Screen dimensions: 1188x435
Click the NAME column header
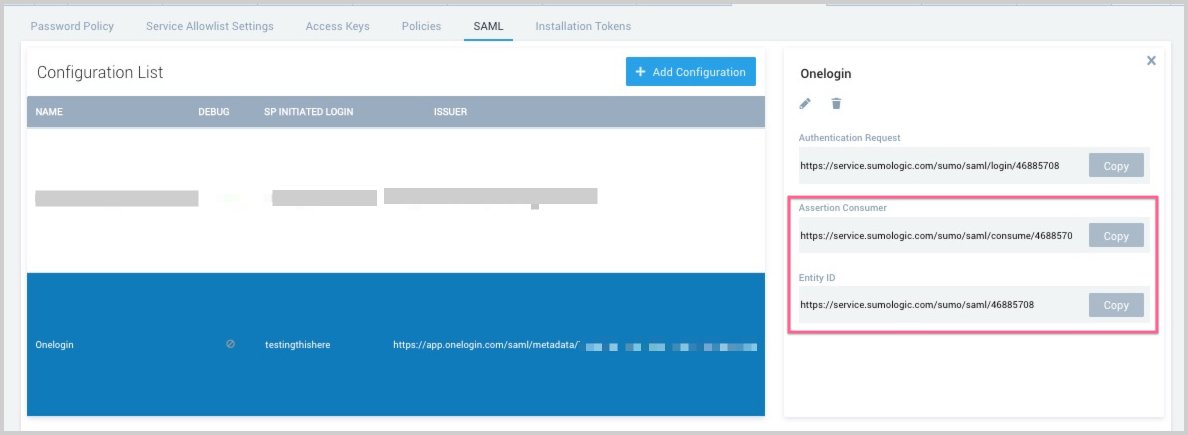[x=49, y=112]
